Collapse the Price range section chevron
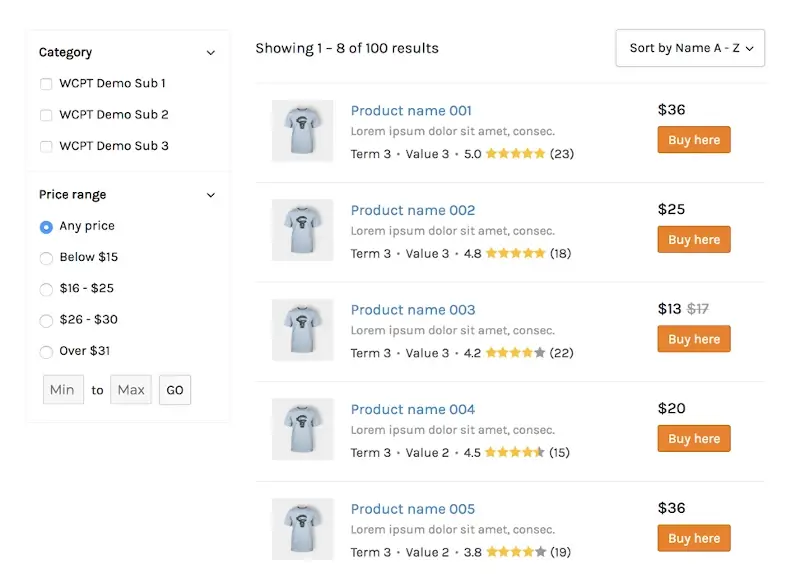Screen dimensions: 800x574 pyautogui.click(x=210, y=195)
